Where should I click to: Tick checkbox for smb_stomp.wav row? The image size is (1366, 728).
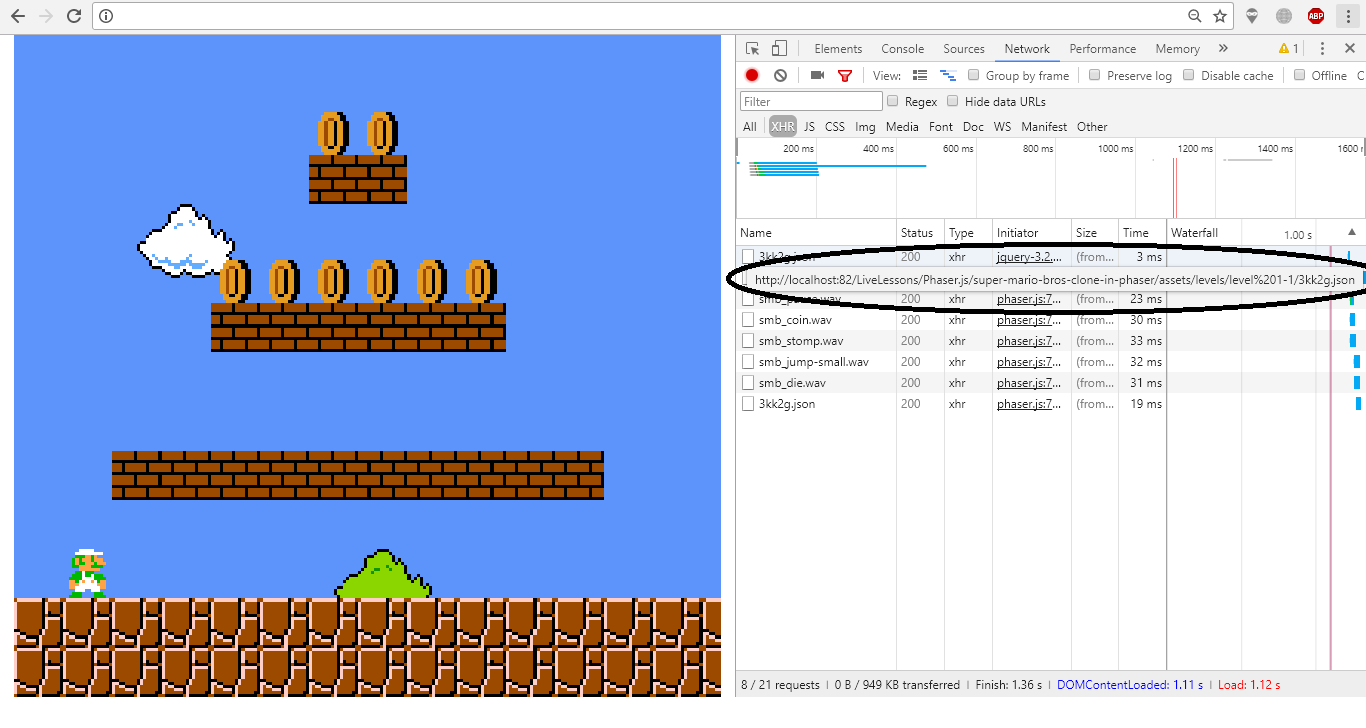click(748, 341)
